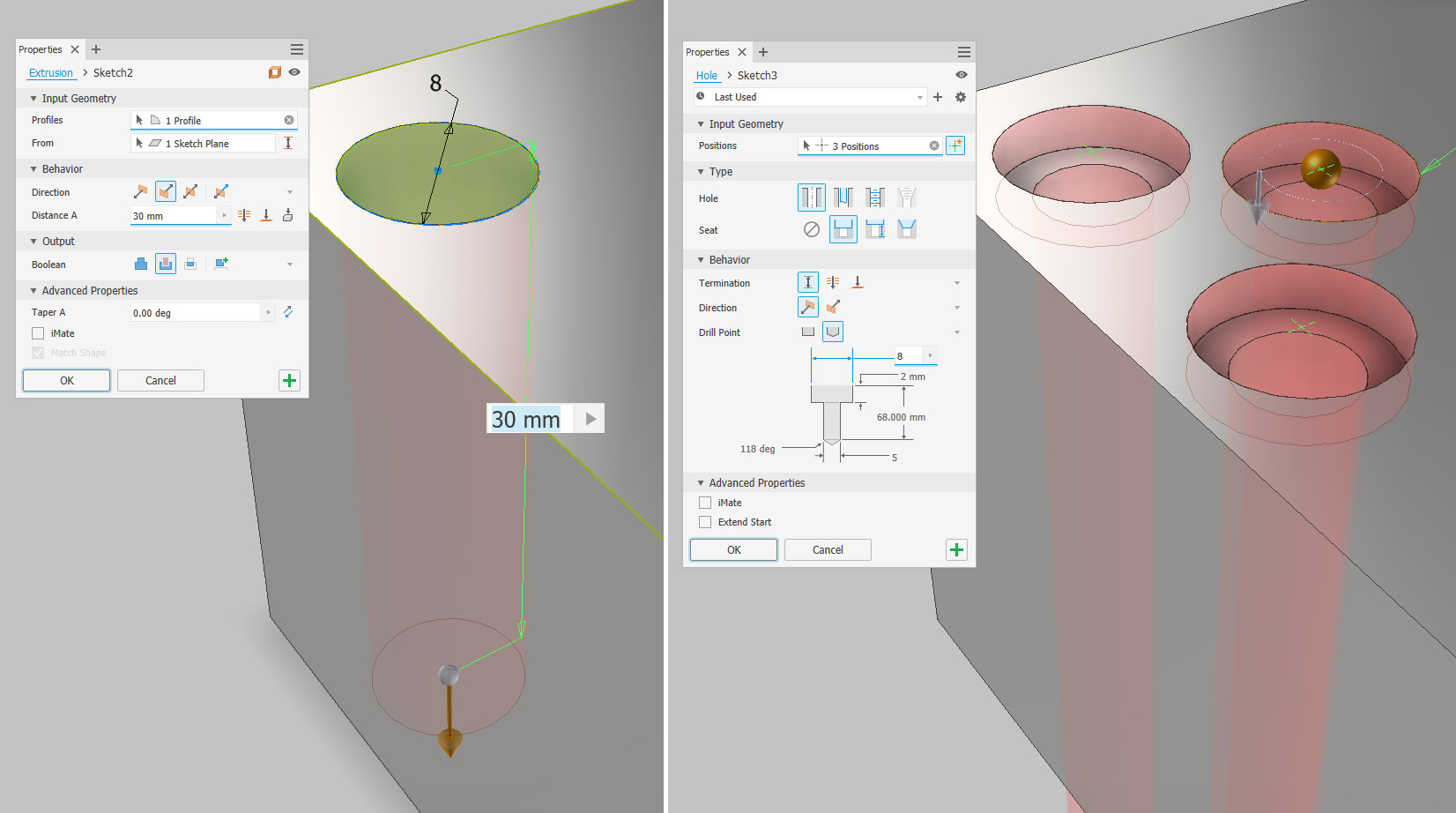Choose Spotface seat option
This screenshot has height=813, width=1456.
pos(875,229)
